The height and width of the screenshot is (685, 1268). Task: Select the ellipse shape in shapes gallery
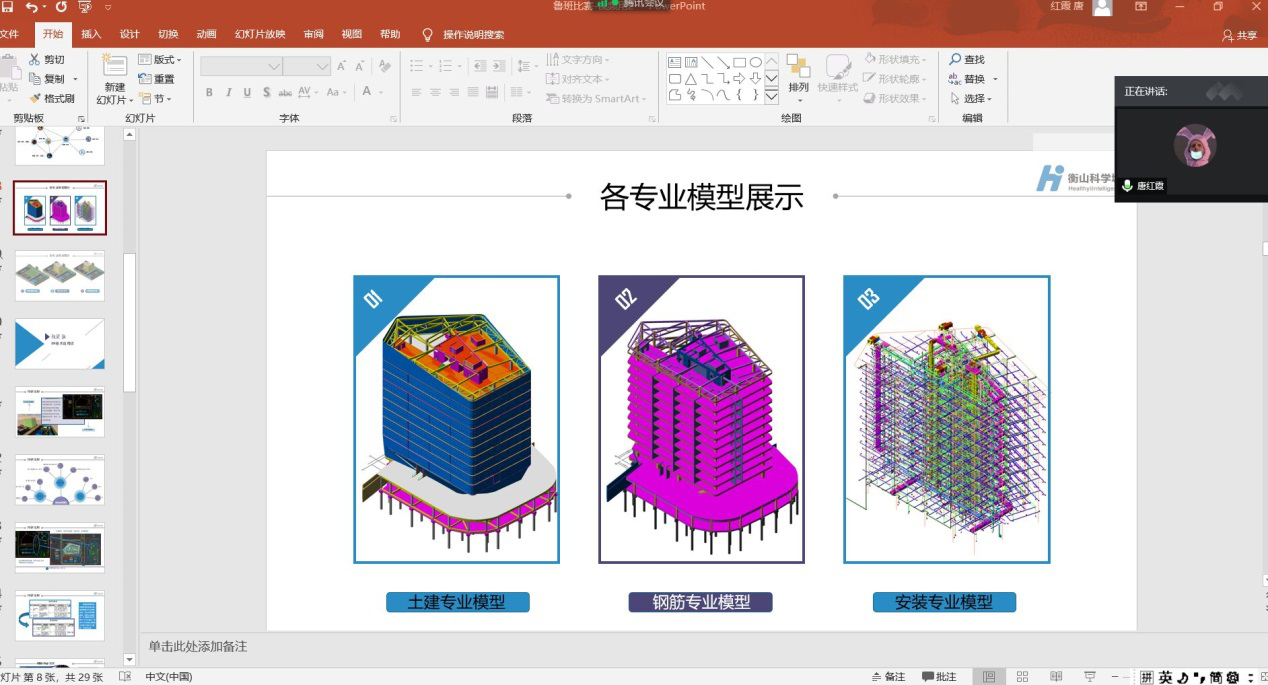[756, 62]
